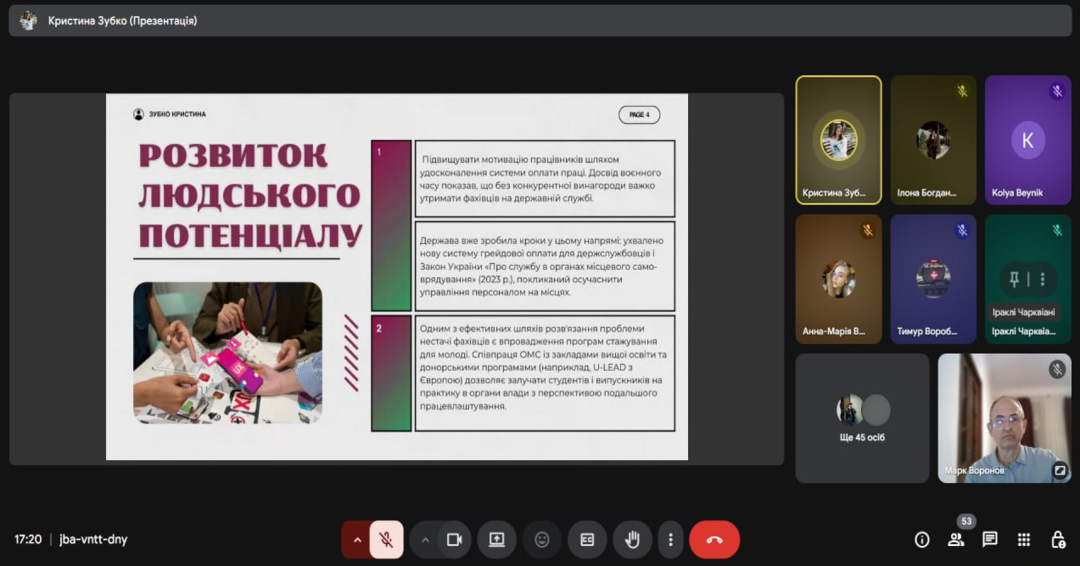Expand video settings arrow beside camera

425,540
